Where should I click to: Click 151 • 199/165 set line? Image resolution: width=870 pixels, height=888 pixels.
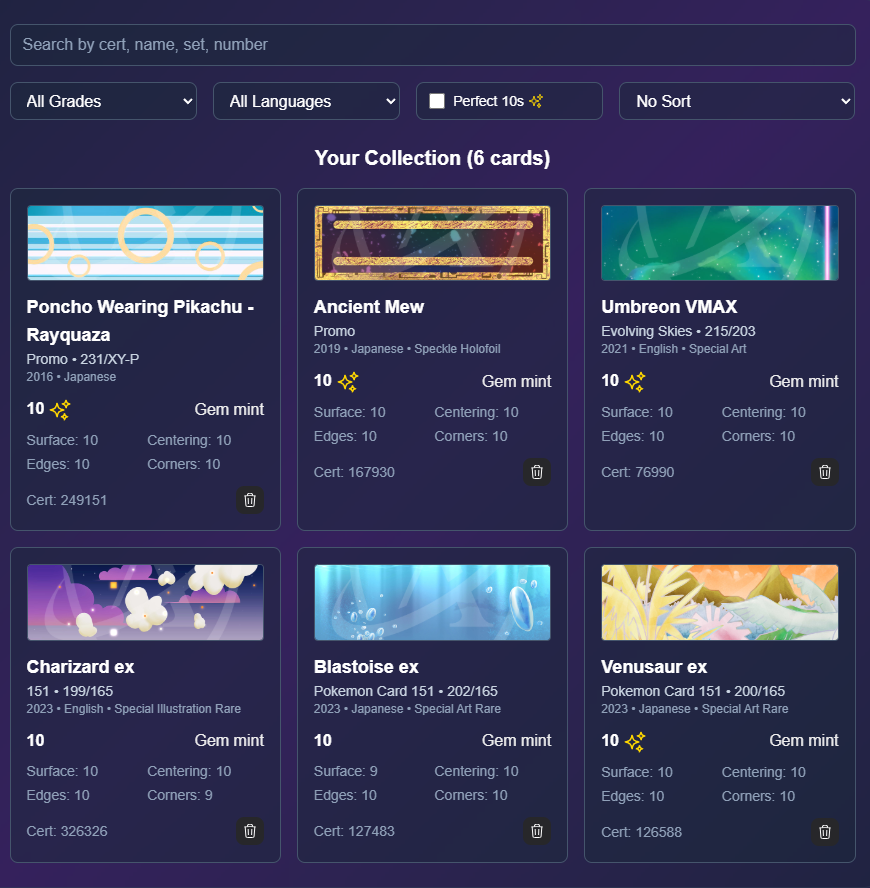(70, 691)
